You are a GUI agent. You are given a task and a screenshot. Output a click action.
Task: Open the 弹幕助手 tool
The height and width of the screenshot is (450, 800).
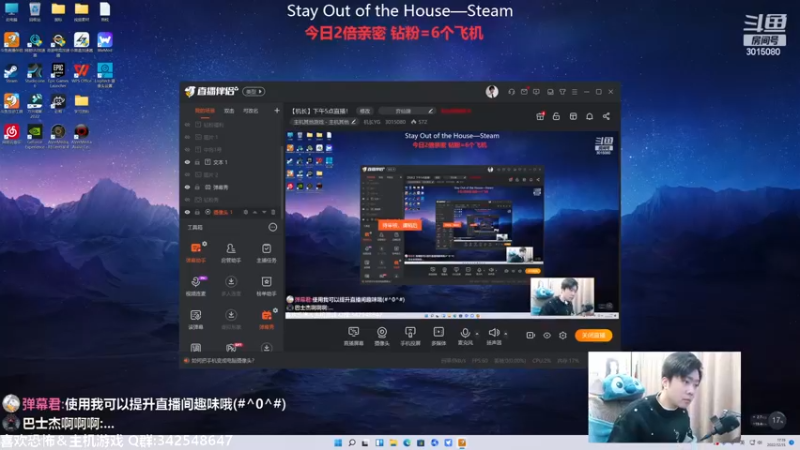tap(195, 252)
